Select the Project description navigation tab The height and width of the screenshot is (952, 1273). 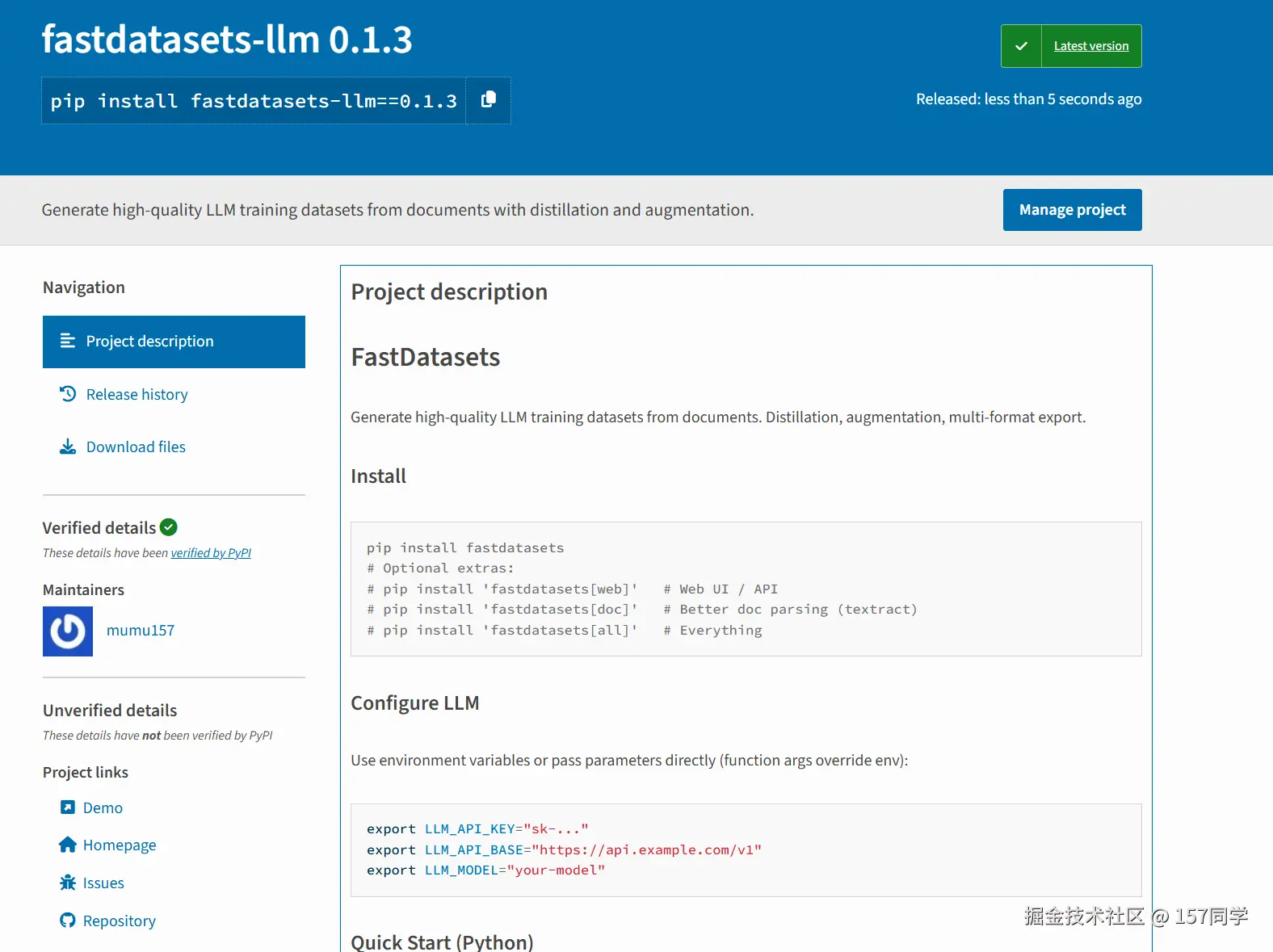coord(174,342)
